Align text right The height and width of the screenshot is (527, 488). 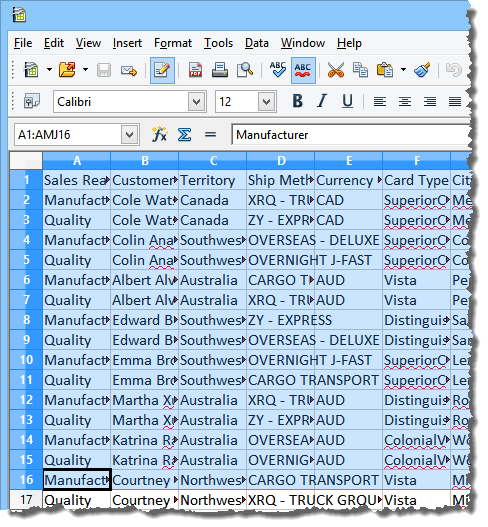430,102
